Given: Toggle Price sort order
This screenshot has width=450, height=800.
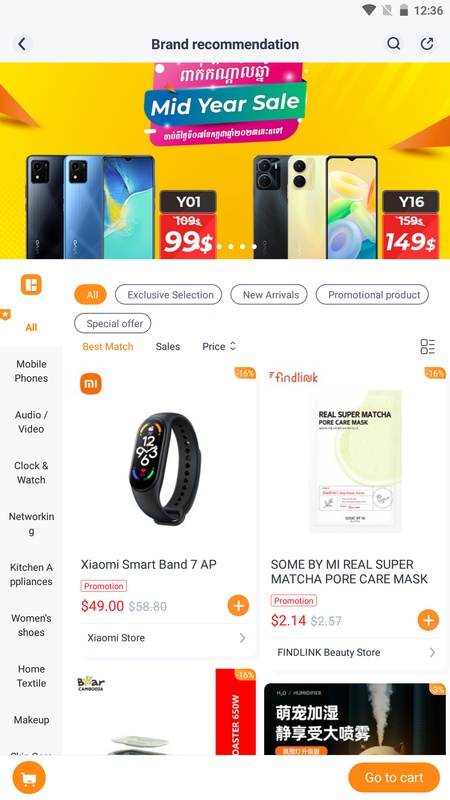Looking at the screenshot, I should [x=219, y=346].
